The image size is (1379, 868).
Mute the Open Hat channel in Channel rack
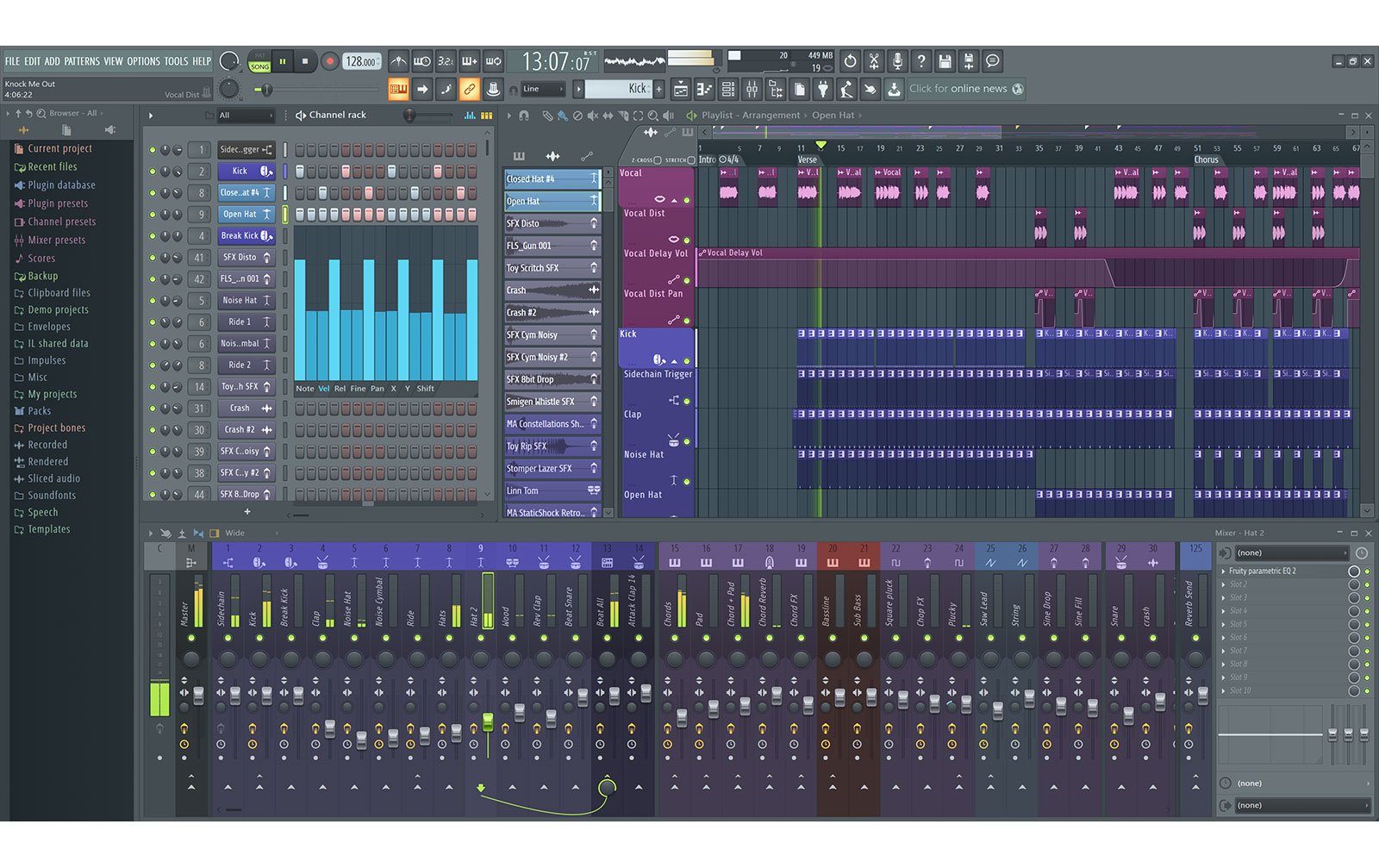pyautogui.click(x=153, y=215)
